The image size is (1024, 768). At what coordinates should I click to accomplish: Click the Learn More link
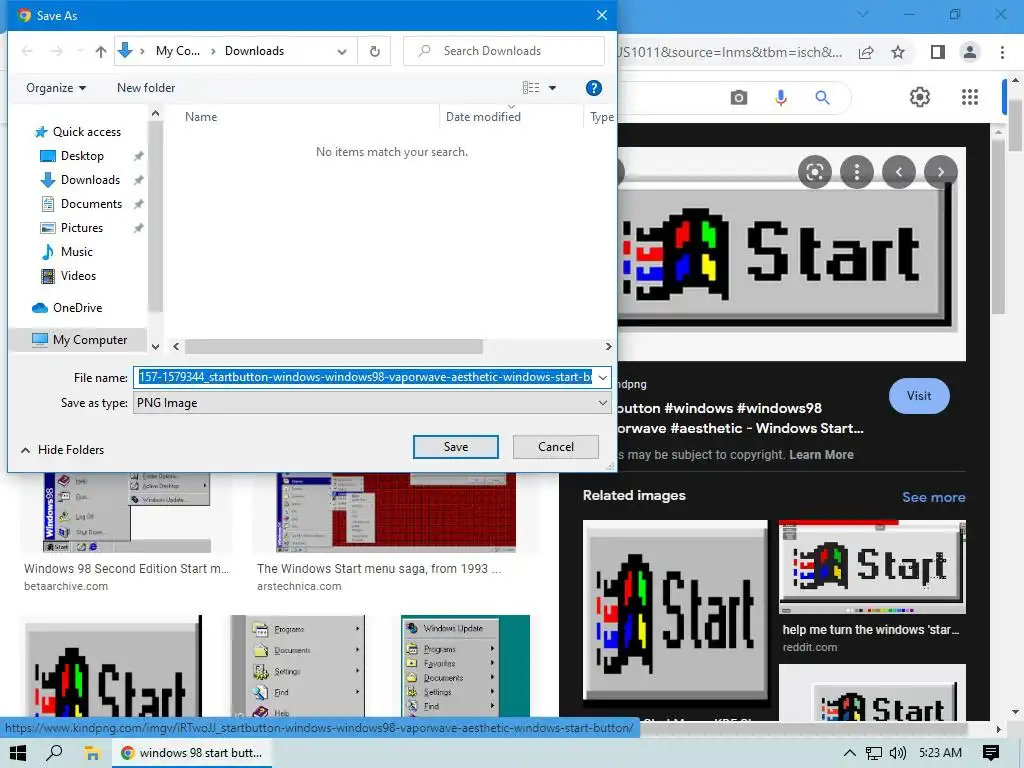(821, 455)
